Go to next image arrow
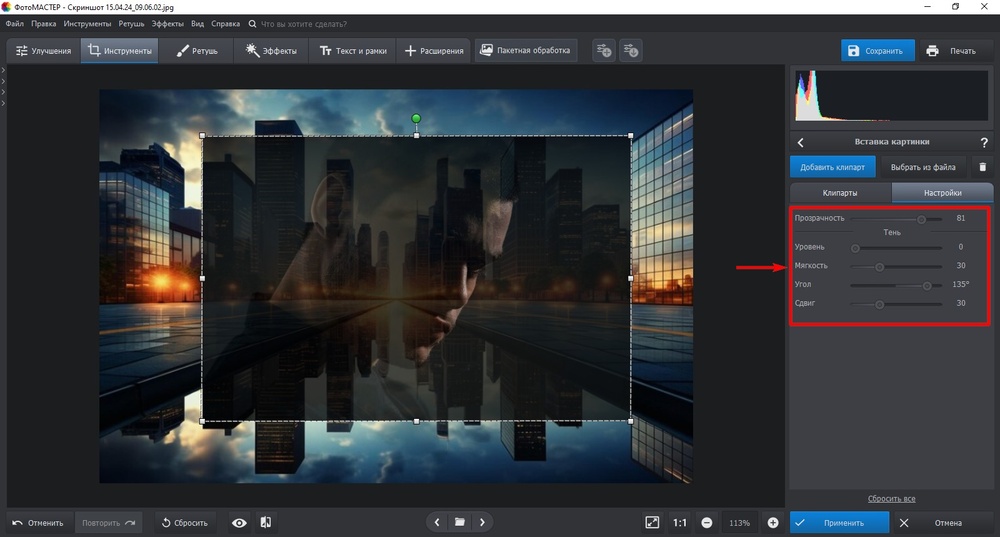This screenshot has width=1000, height=537. (482, 522)
